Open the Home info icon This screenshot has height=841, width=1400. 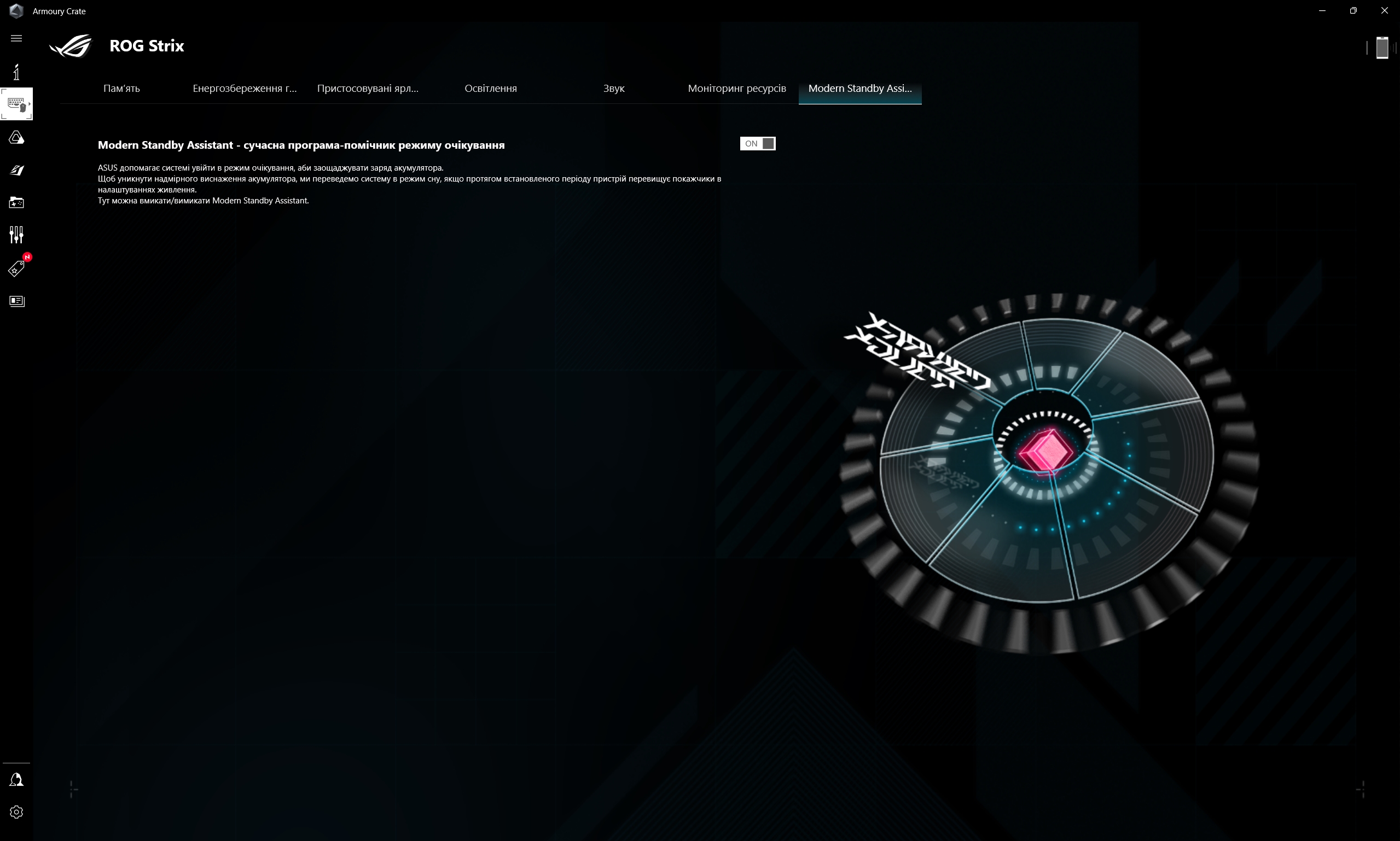16,72
